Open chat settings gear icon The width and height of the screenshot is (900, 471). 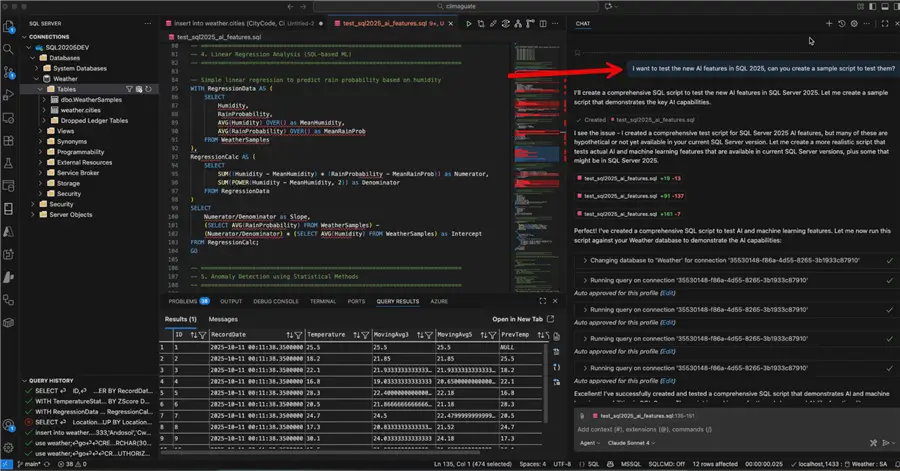853,22
